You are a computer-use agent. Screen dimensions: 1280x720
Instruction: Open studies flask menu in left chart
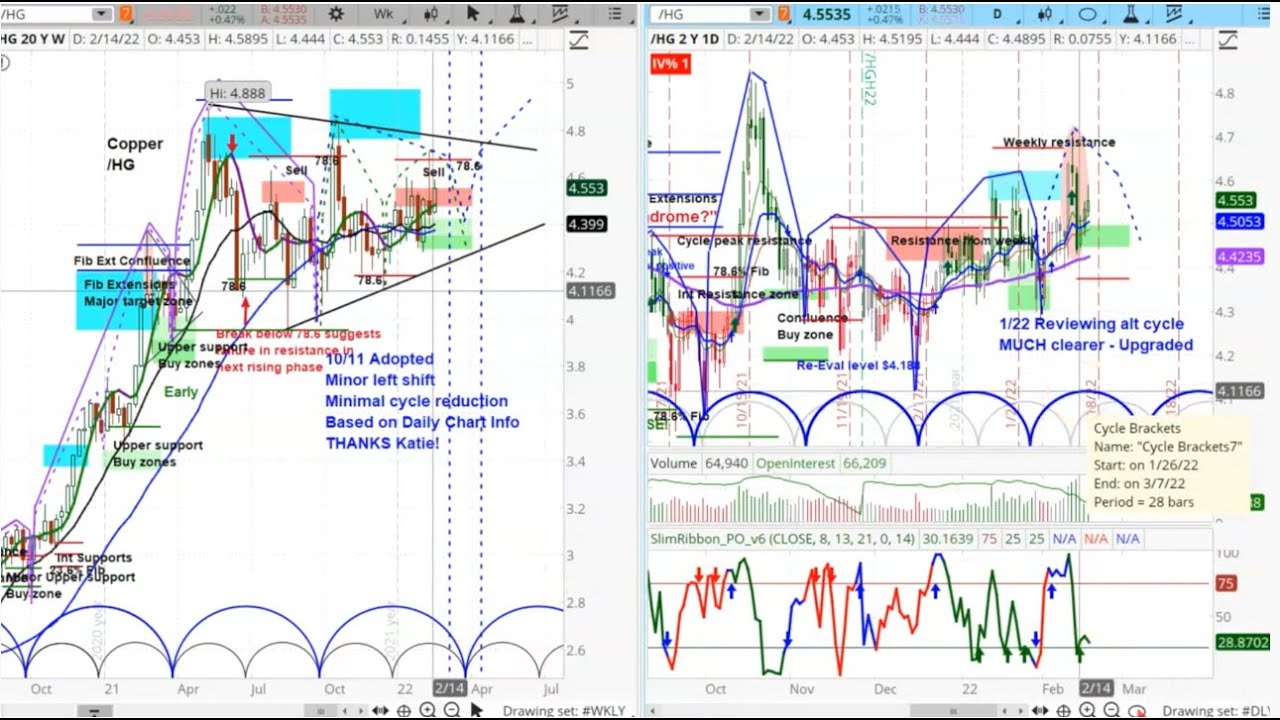click(x=517, y=14)
